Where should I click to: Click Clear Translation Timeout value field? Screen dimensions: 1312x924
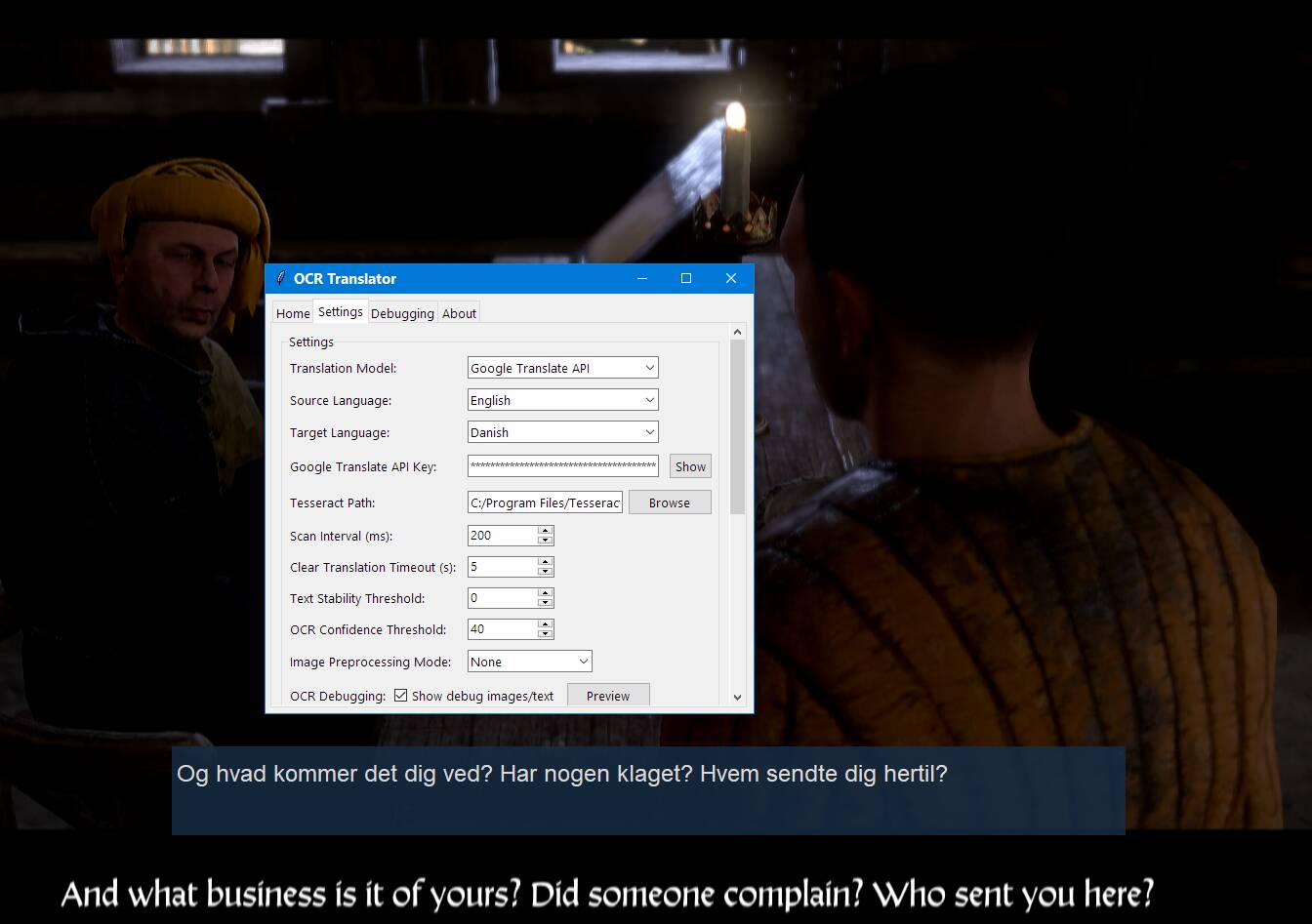point(503,566)
